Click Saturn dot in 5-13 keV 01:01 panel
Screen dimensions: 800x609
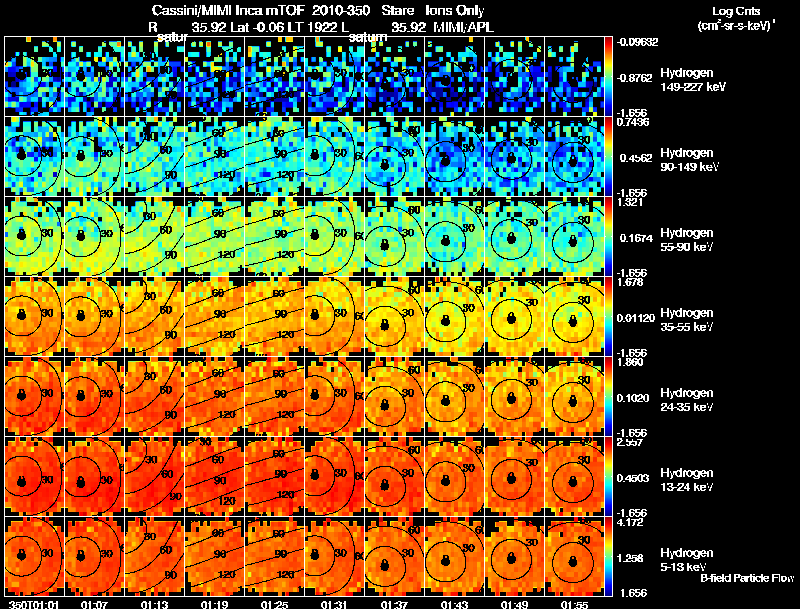tap(21, 554)
